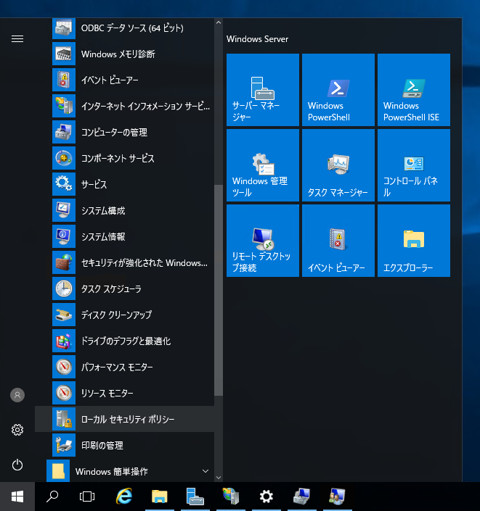
Task: Open コントロール パネル tile
Action: coord(414,165)
